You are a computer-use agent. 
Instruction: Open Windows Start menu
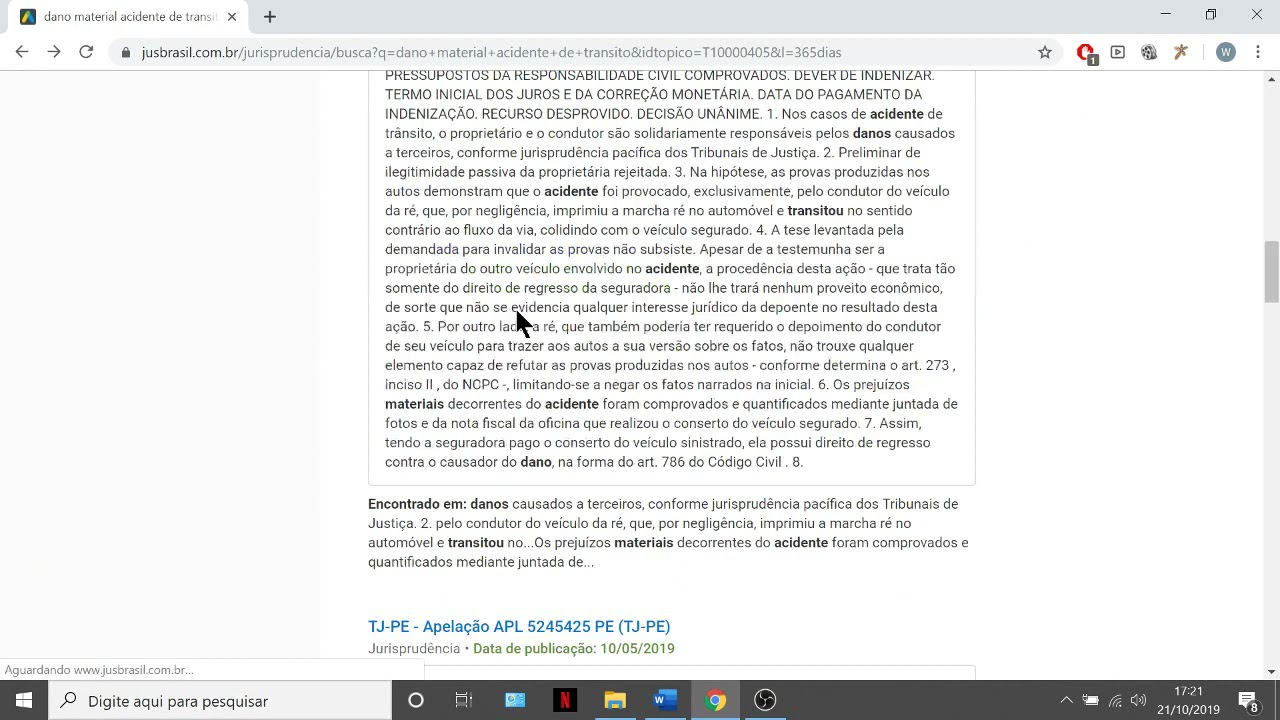[x=24, y=700]
